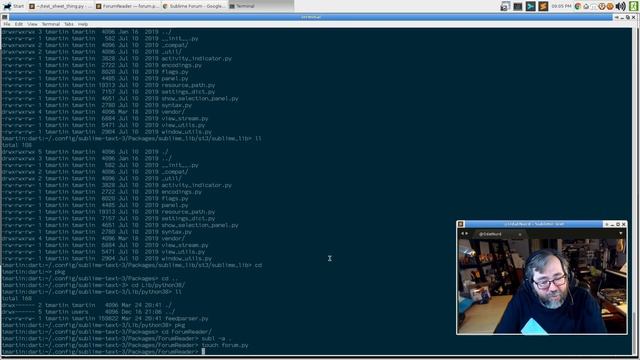Open the Edit menu in the terminal
Image resolution: width=640 pixels, height=360 pixels.
19,24
